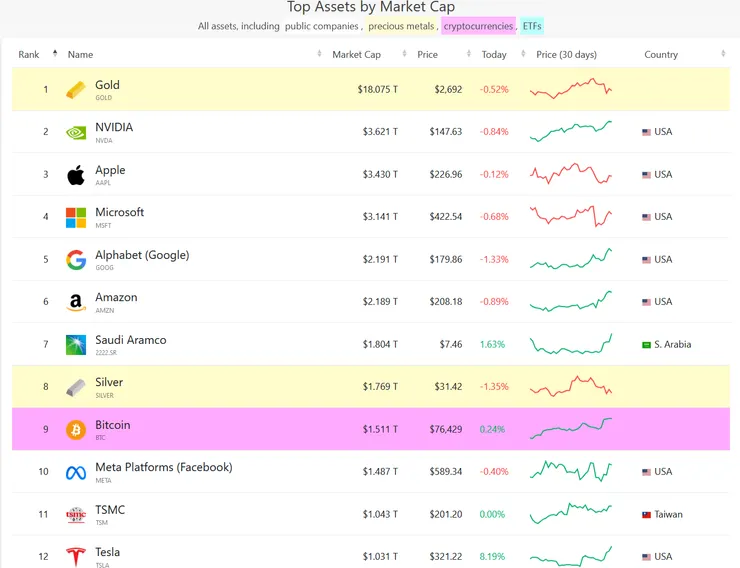The width and height of the screenshot is (740, 568).
Task: View Gold 30-day price chart
Action: (x=571, y=88)
